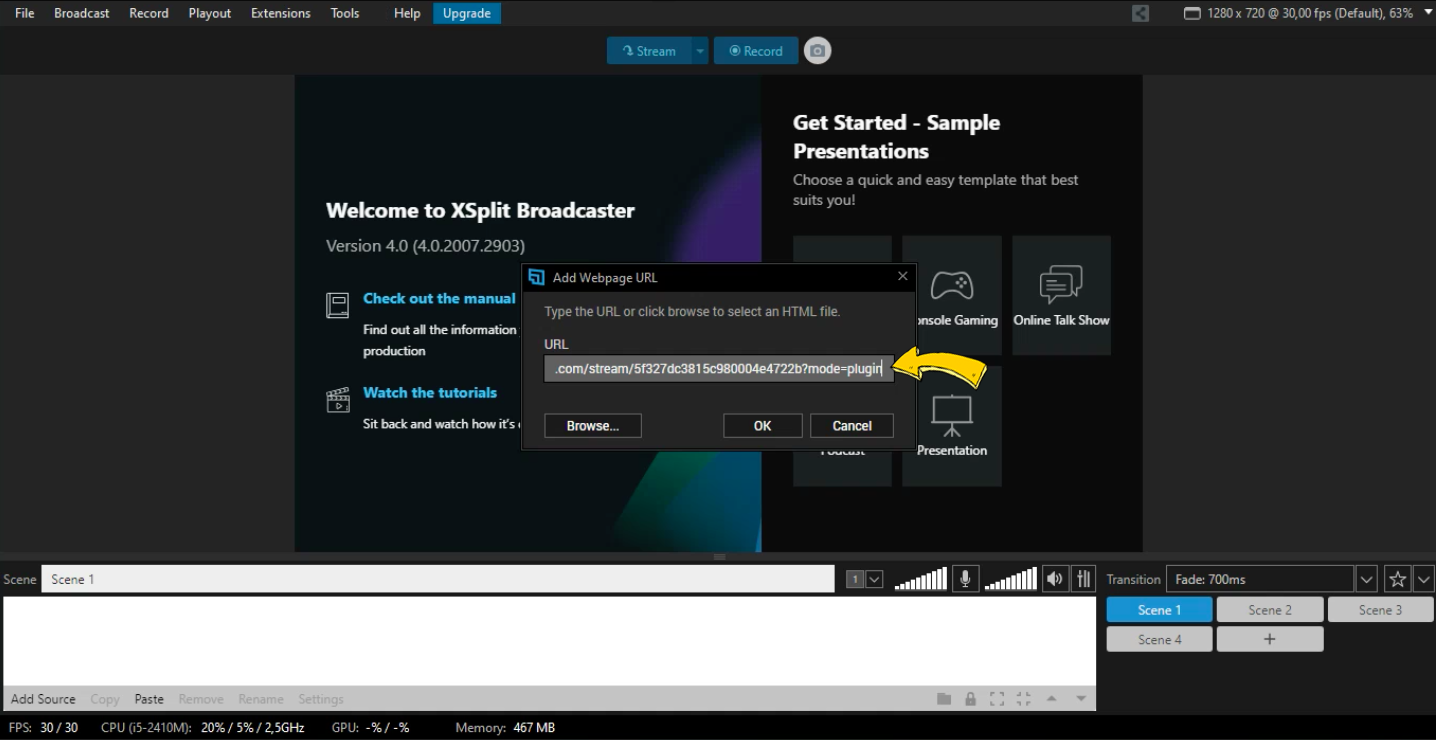Adjust the speaker volume level bars
The image size is (1436, 740).
(1010, 579)
